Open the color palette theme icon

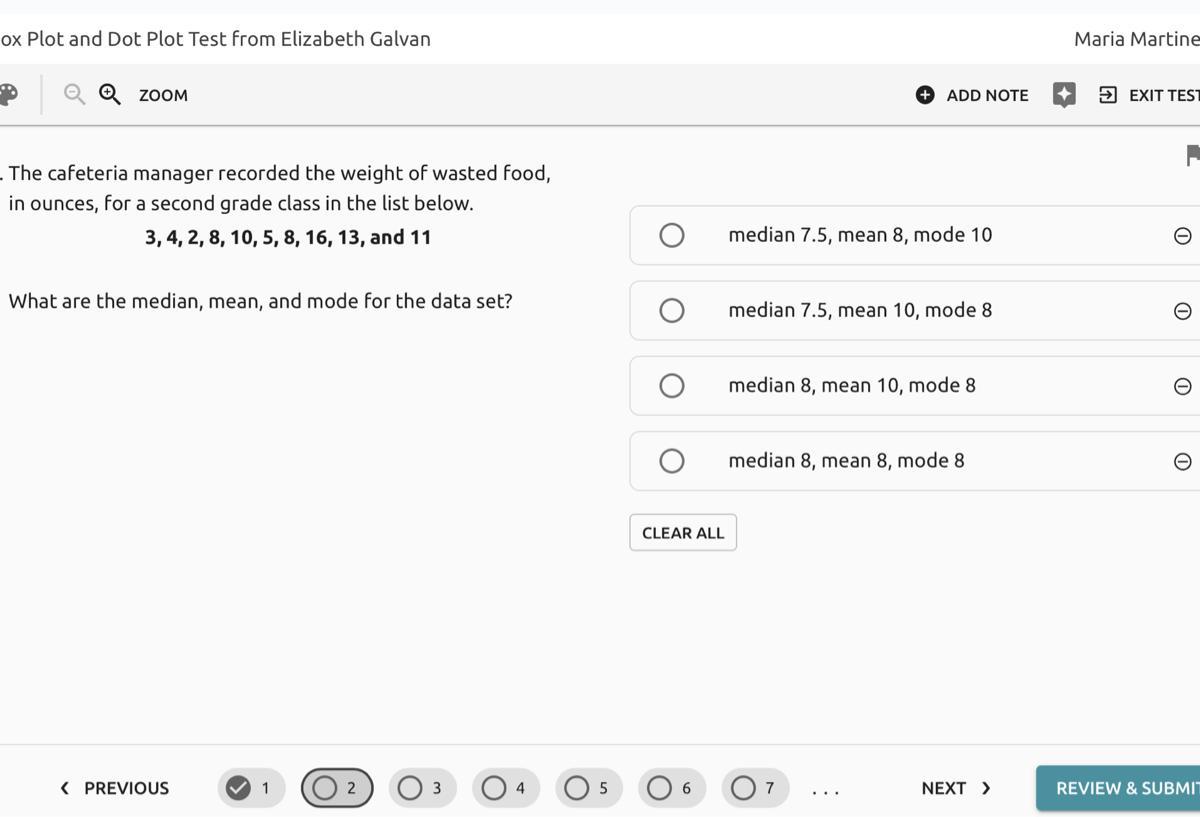(x=8, y=95)
